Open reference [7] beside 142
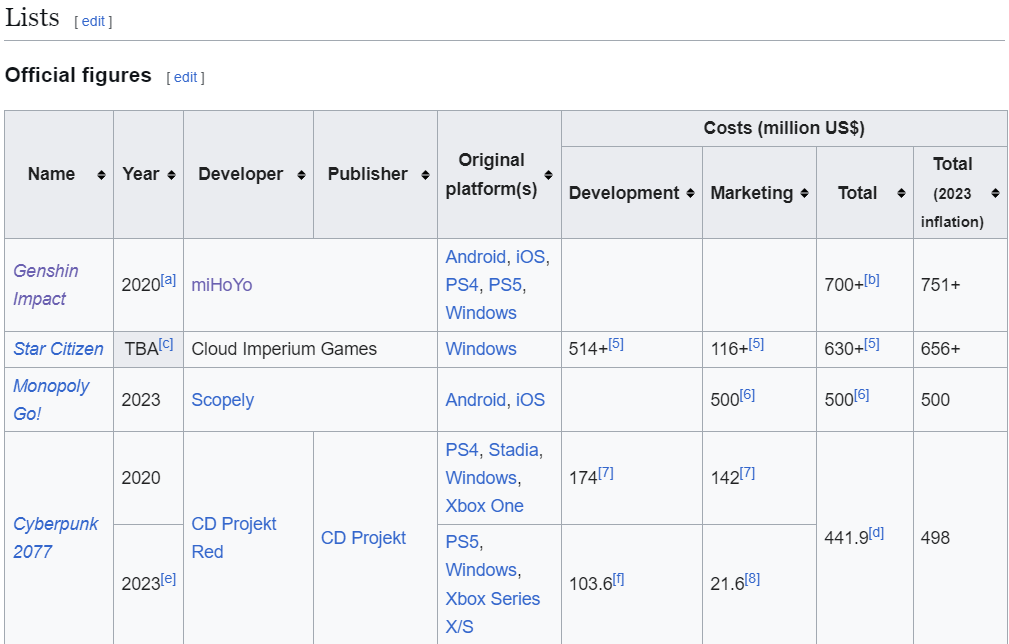1009x644 pixels. [x=747, y=473]
